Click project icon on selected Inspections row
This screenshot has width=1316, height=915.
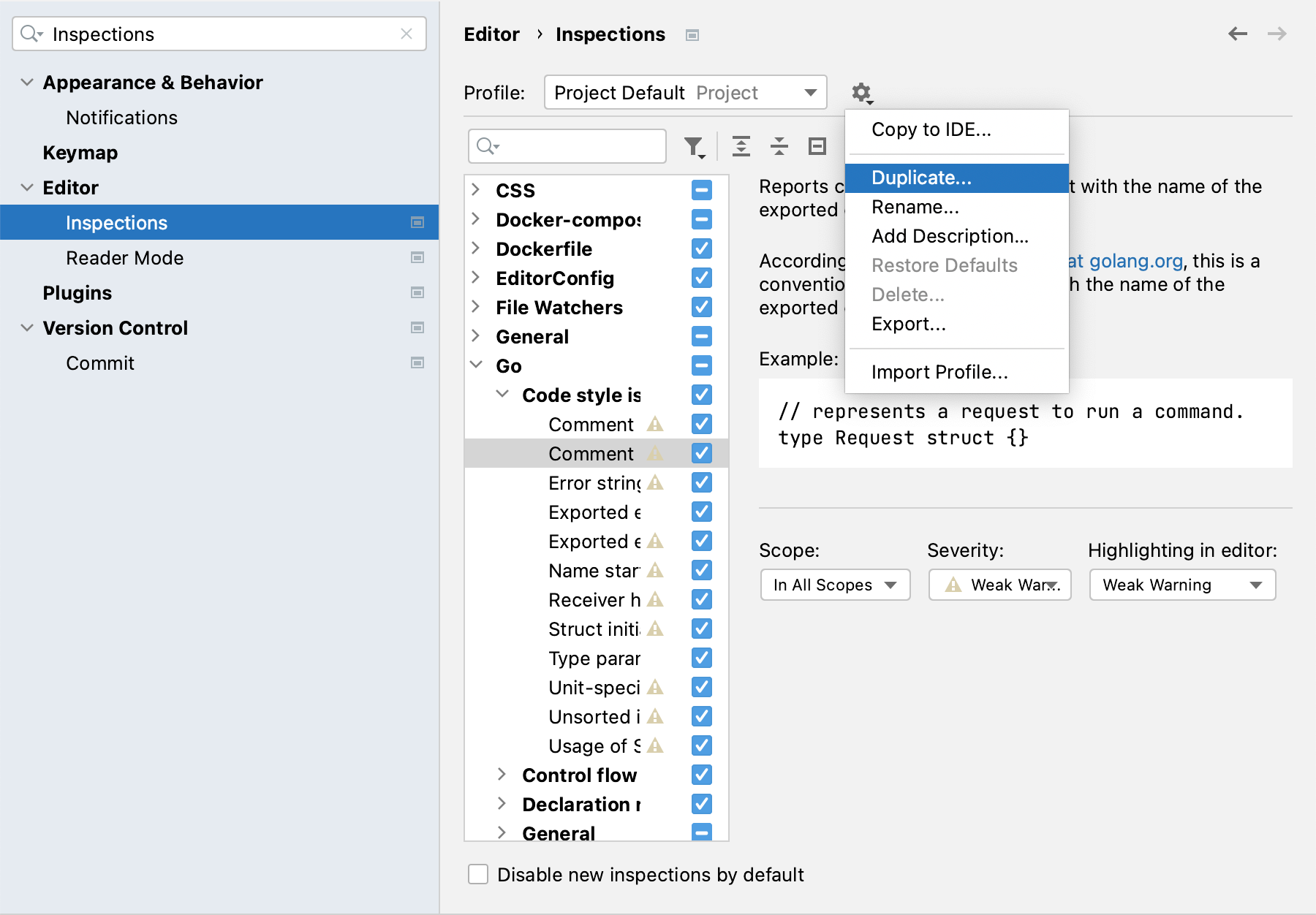pyautogui.click(x=417, y=222)
